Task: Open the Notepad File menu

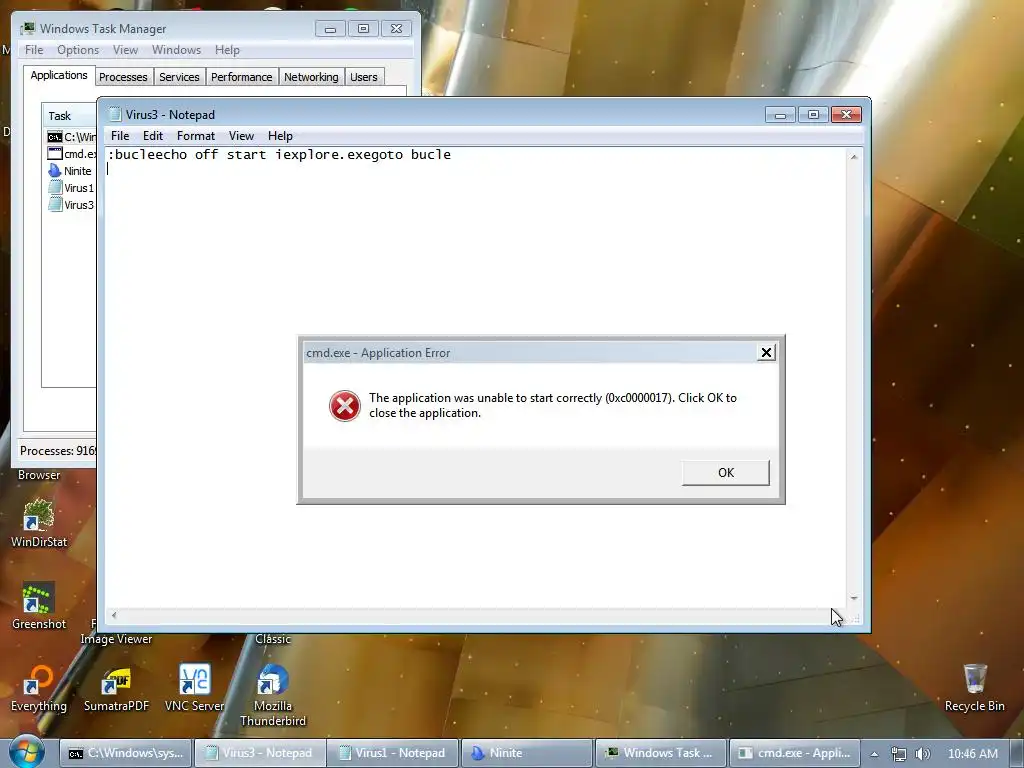Action: pyautogui.click(x=120, y=136)
